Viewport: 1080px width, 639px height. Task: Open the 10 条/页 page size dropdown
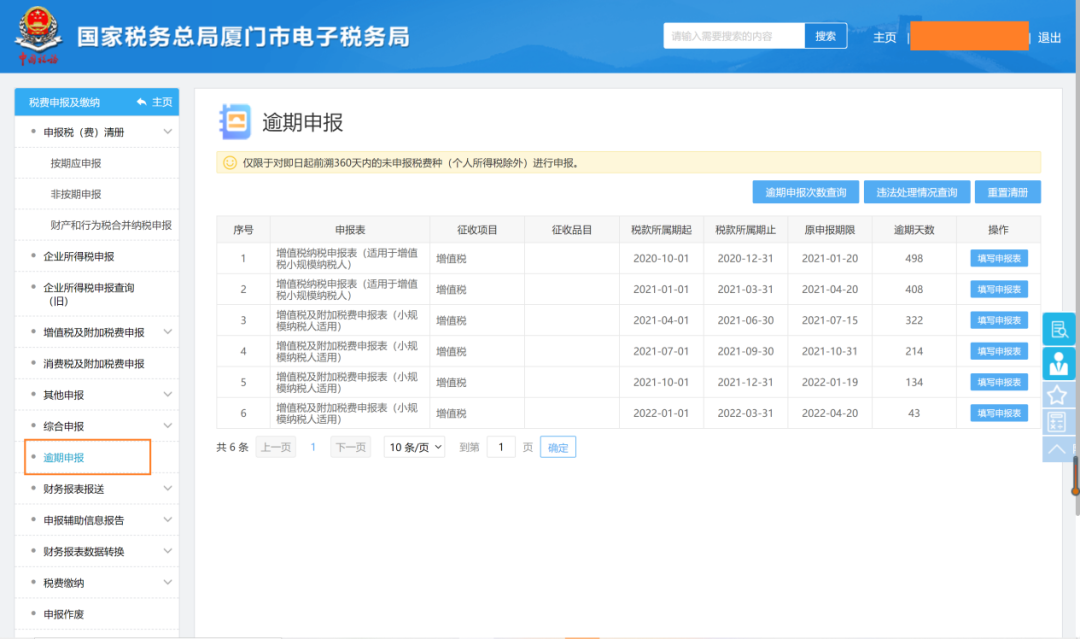click(x=415, y=447)
